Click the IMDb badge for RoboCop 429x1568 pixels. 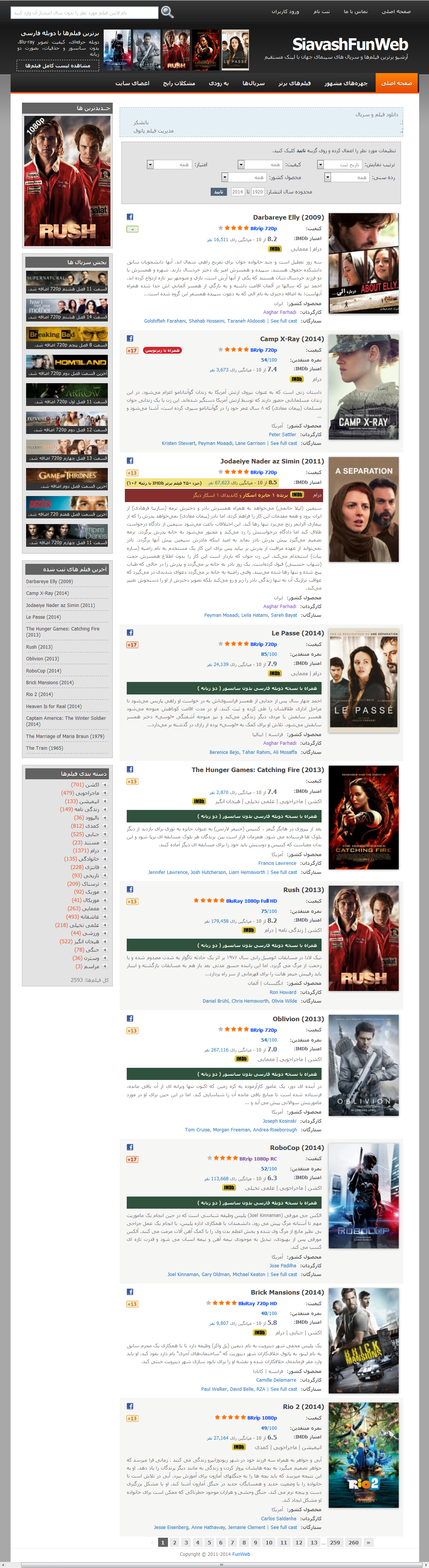pyautogui.click(x=229, y=1187)
